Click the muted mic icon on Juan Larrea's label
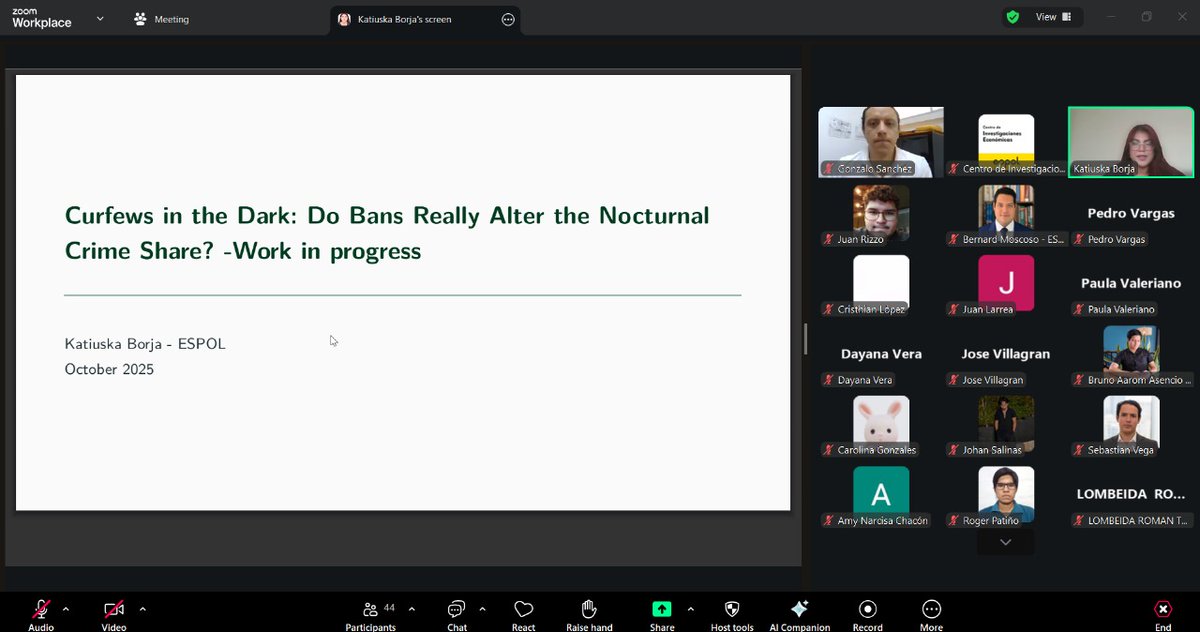1200x632 pixels. [954, 309]
